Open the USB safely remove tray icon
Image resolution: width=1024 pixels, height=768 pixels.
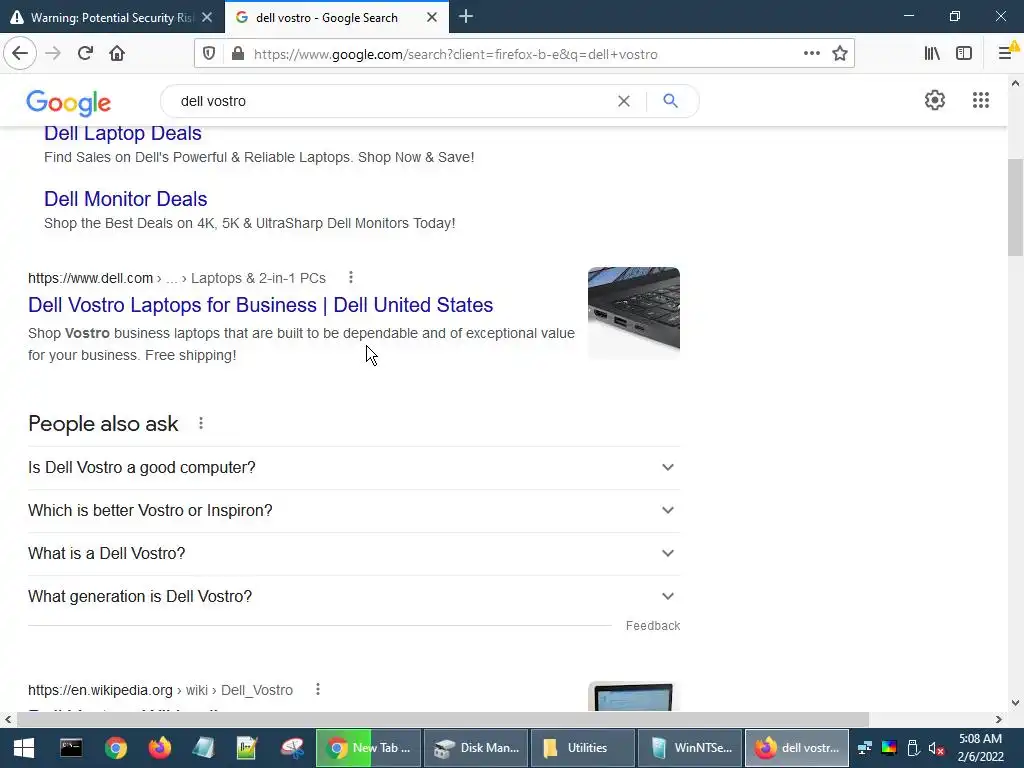(913, 748)
